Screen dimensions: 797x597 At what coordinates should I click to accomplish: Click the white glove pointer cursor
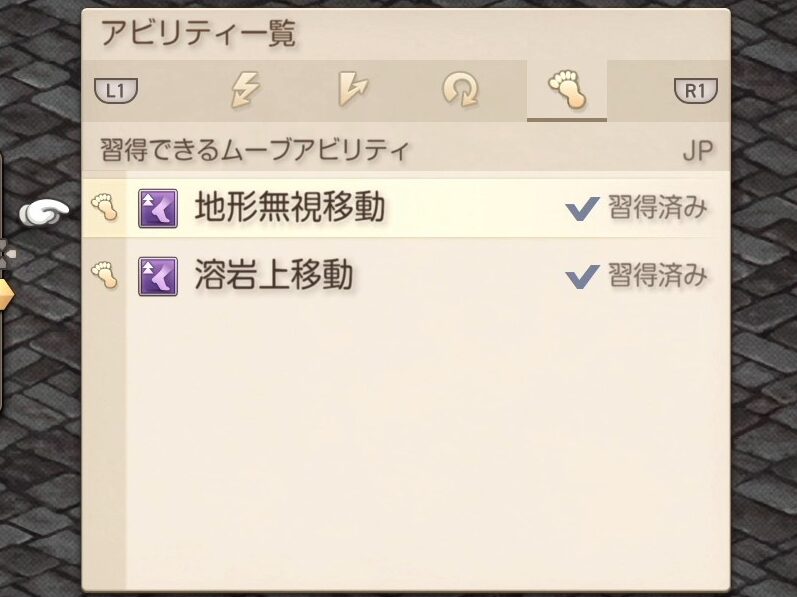pyautogui.click(x=47, y=211)
